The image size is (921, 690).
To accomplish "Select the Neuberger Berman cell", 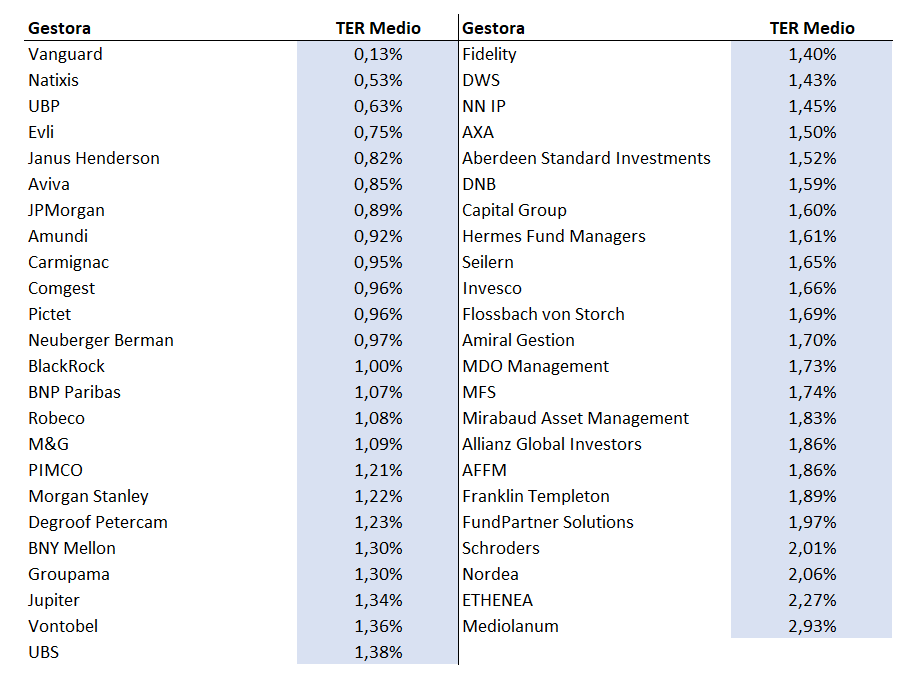I will 101,340.
